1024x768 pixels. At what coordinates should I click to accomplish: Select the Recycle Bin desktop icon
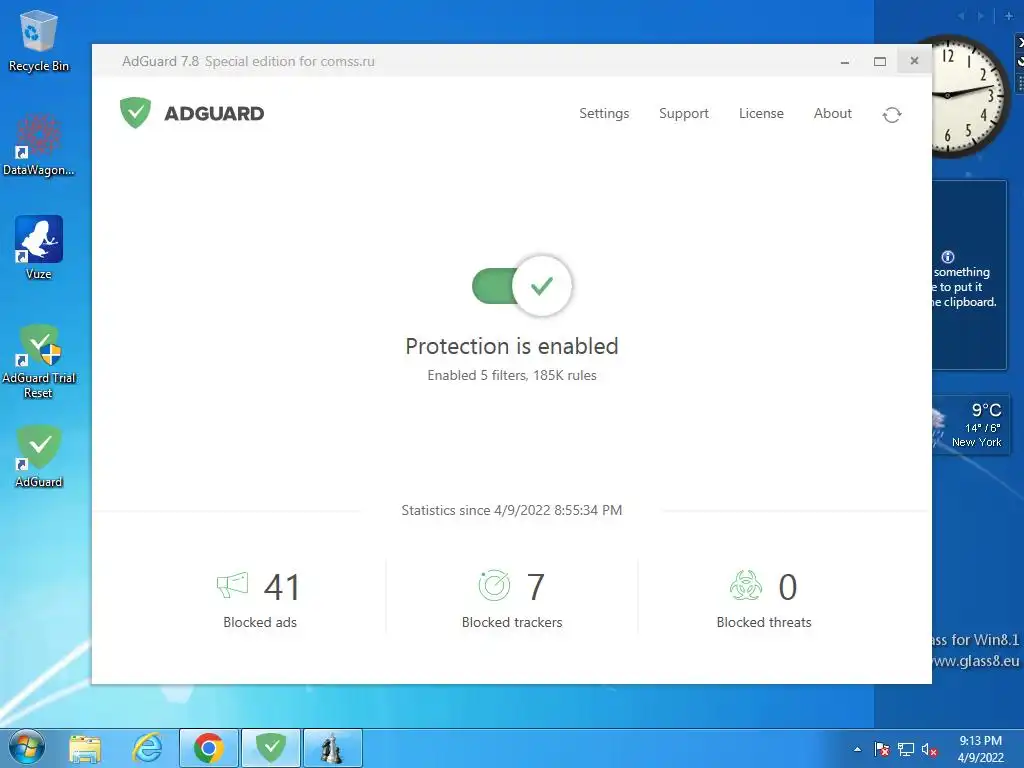[39, 40]
